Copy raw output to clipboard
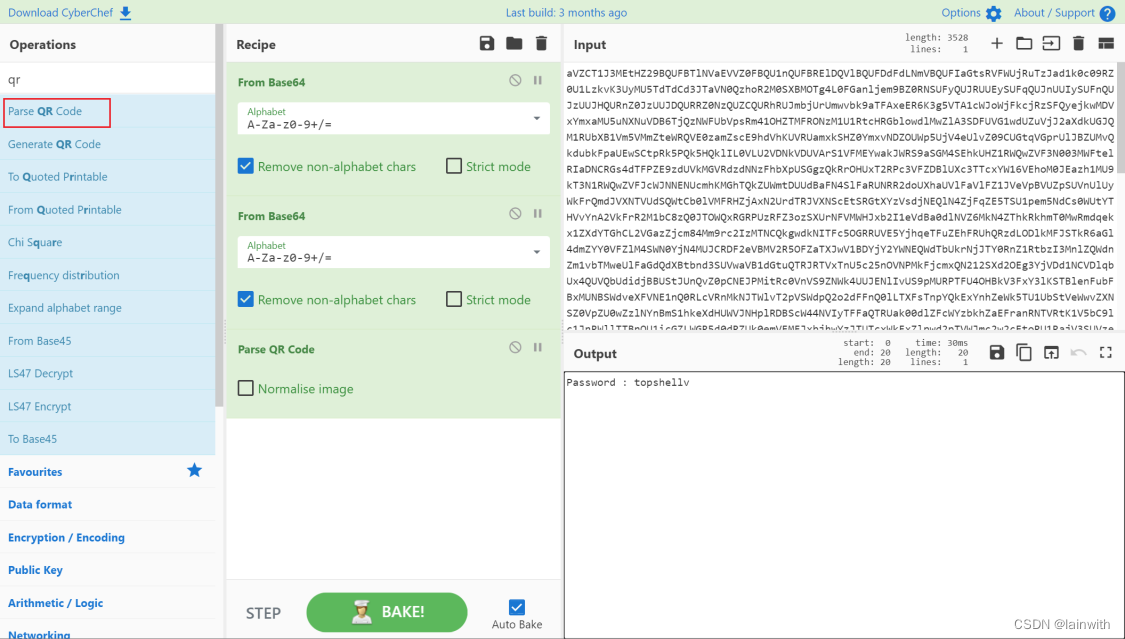Screen dimensions: 1125x639 pyautogui.click(x=1024, y=352)
